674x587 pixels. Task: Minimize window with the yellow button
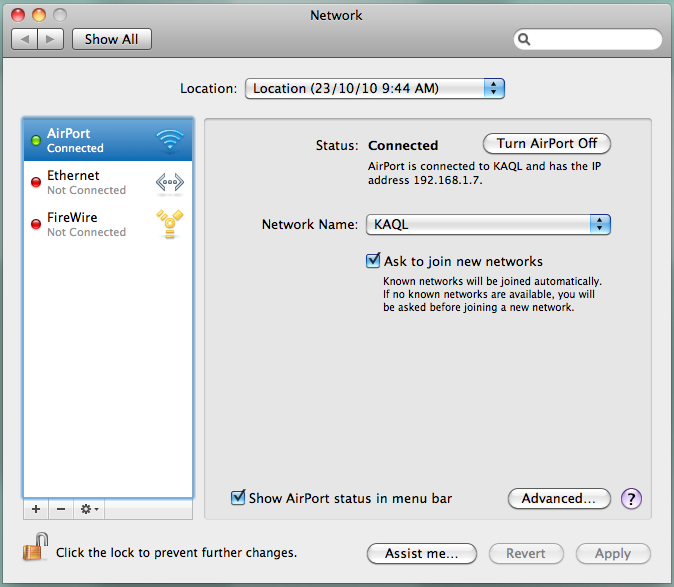39,15
